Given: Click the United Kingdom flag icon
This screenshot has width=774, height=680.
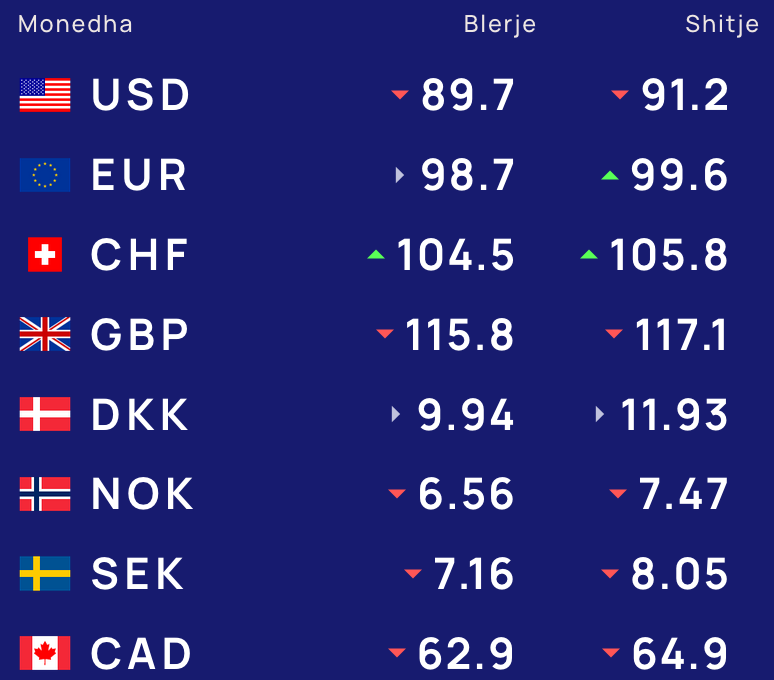Looking at the screenshot, I should click(x=45, y=334).
